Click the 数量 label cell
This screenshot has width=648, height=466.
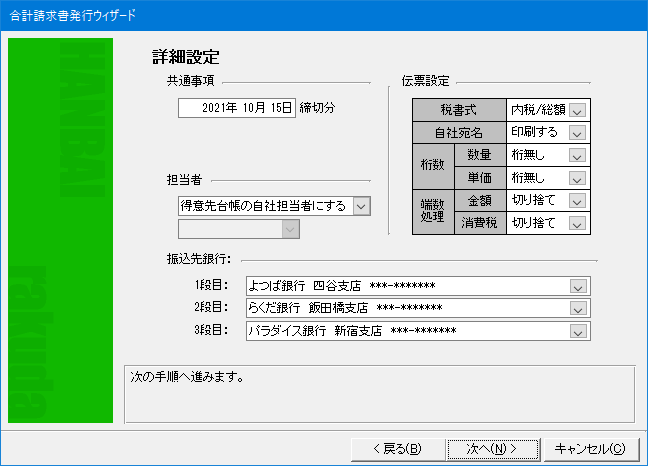pyautogui.click(x=480, y=155)
